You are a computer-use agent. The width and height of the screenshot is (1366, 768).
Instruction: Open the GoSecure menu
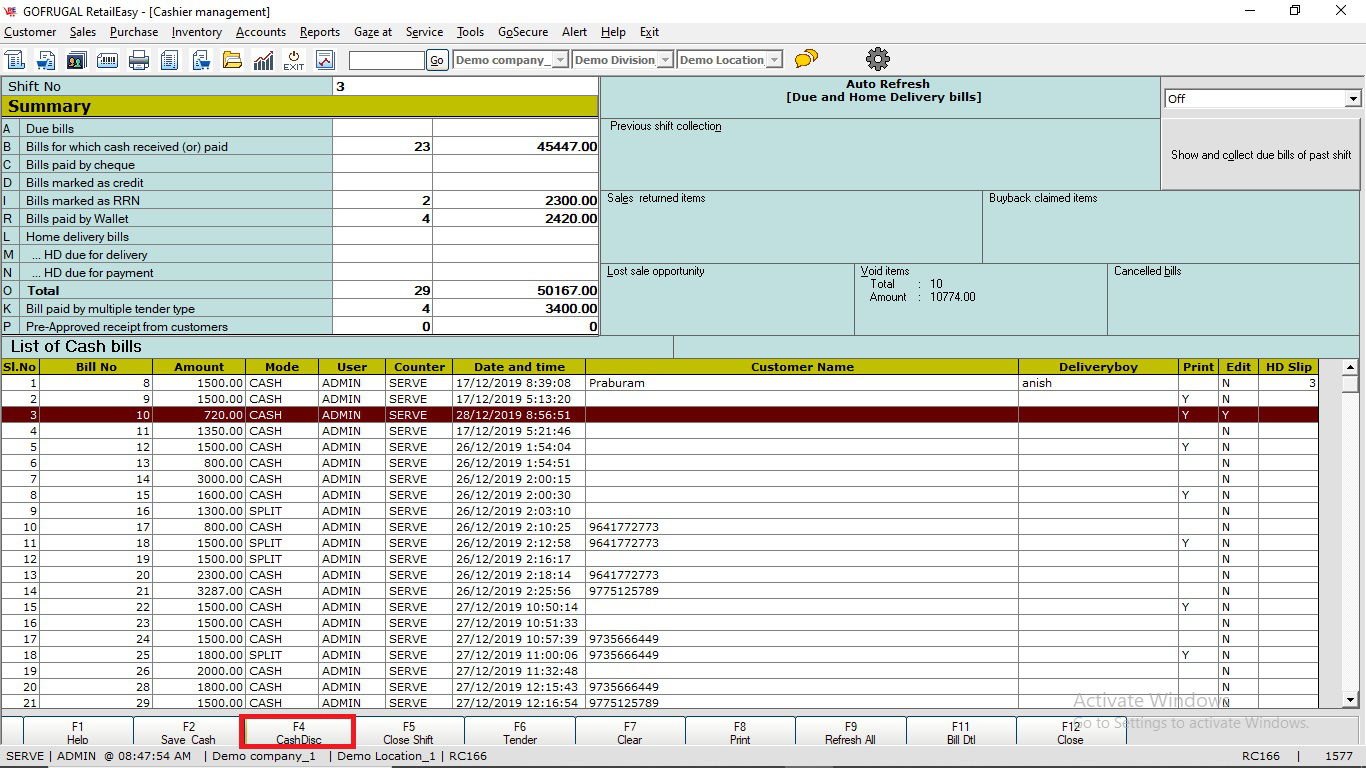pos(523,32)
